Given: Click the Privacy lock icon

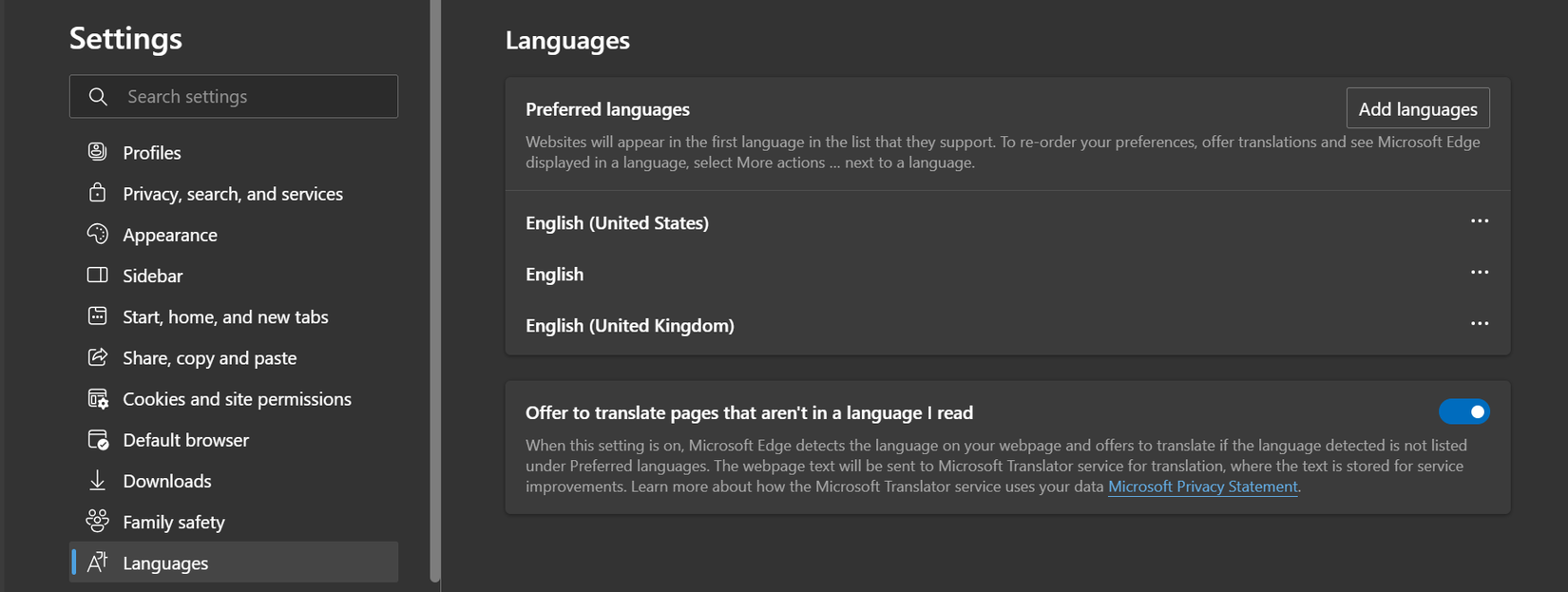Looking at the screenshot, I should 97,193.
